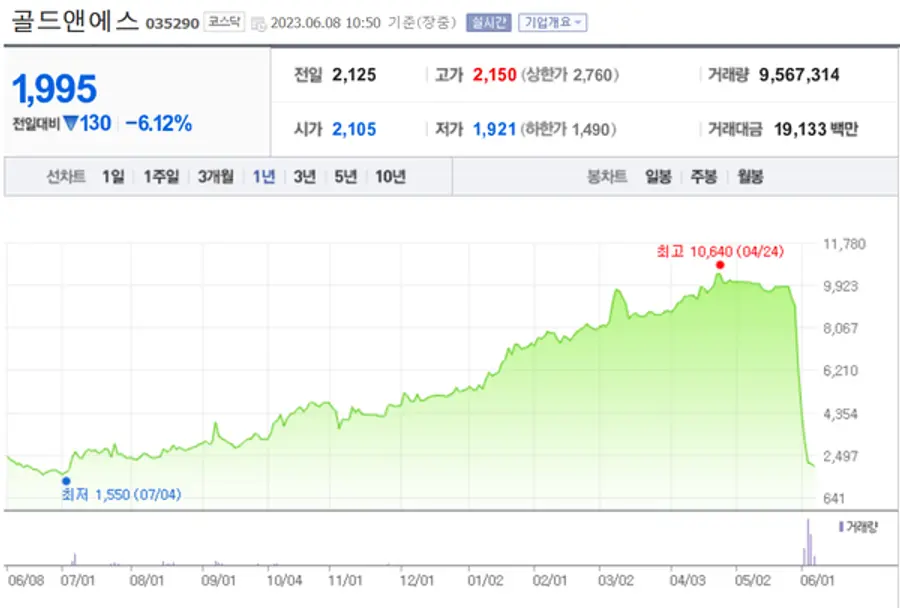Screen dimensions: 900x608
Task: Click the KOSDAQ market badge icon
Action: click(224, 22)
